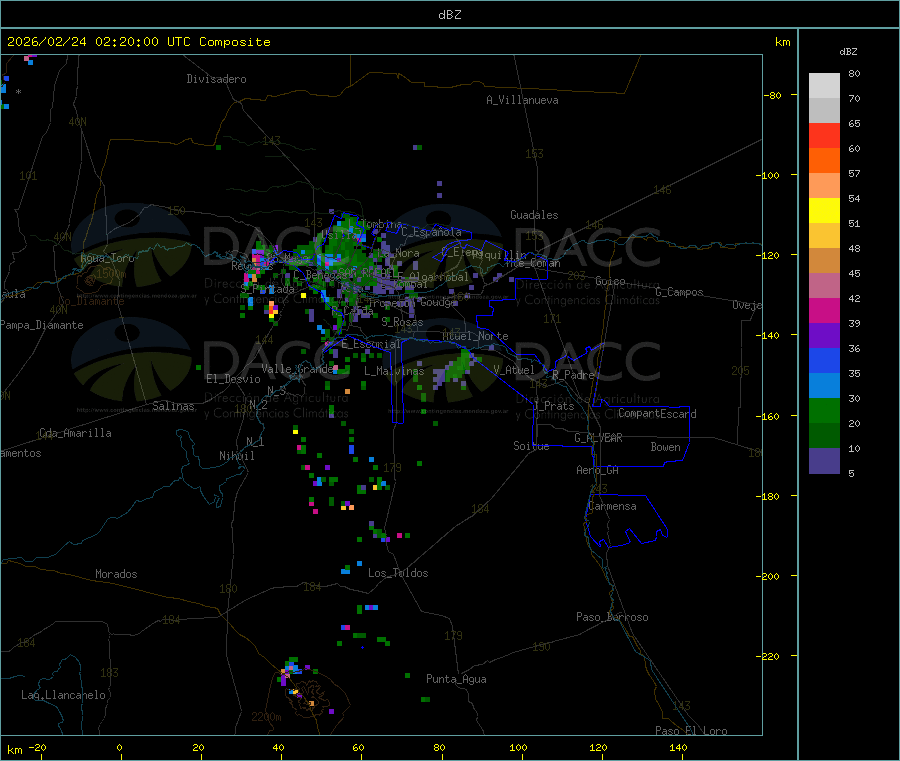Click the CompantEscard label
The width and height of the screenshot is (900, 761).
point(657,414)
